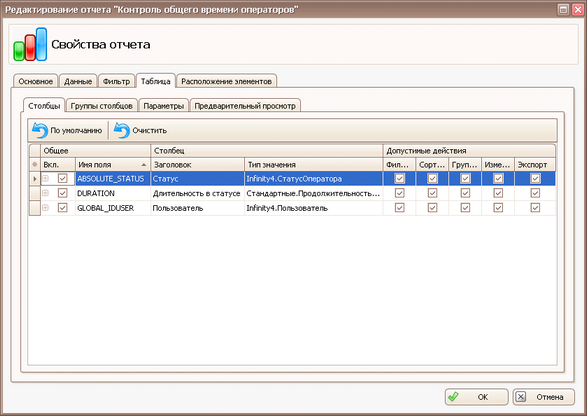Click the bar chart report properties icon

point(30,44)
